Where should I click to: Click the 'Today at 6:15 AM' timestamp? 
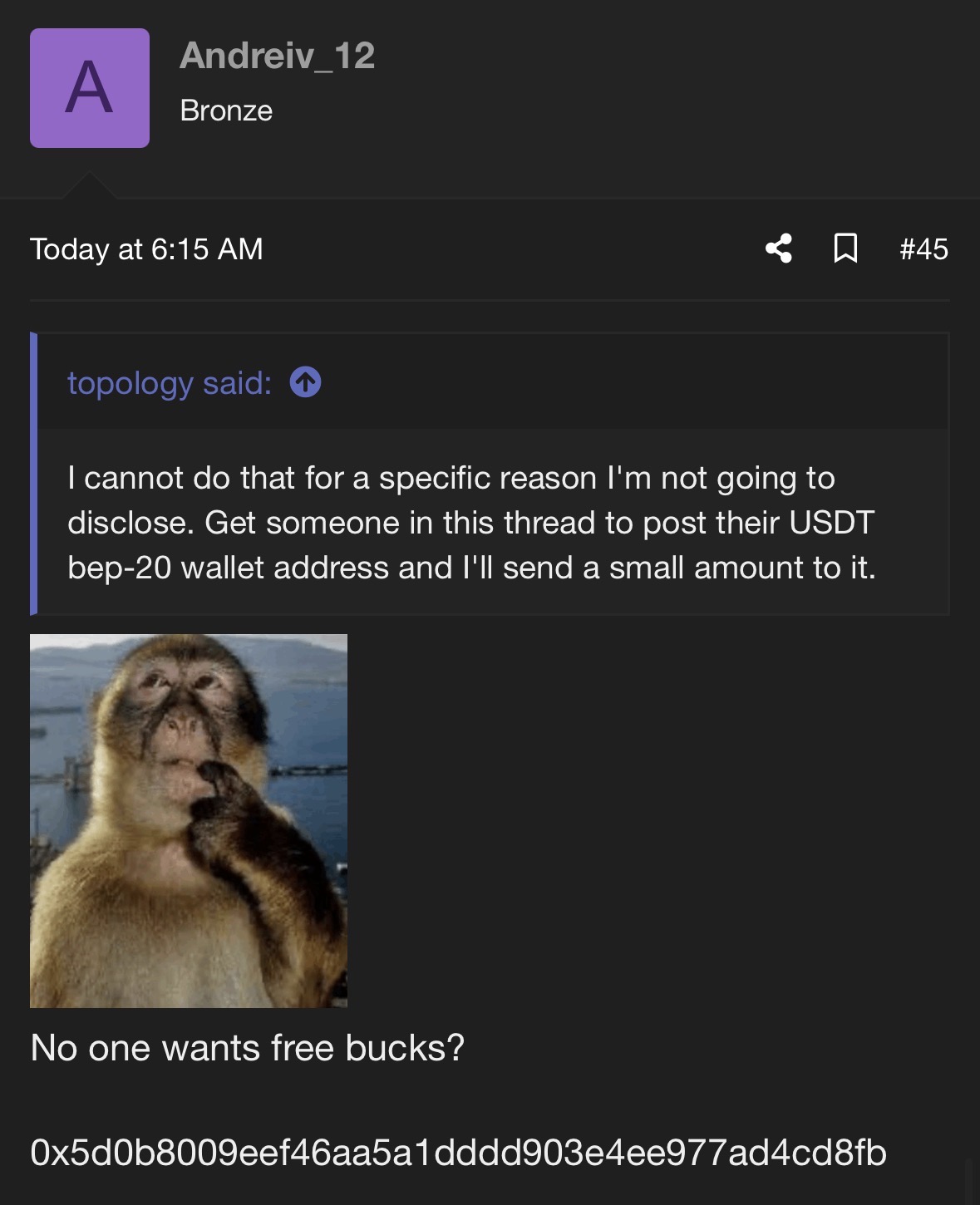click(146, 248)
